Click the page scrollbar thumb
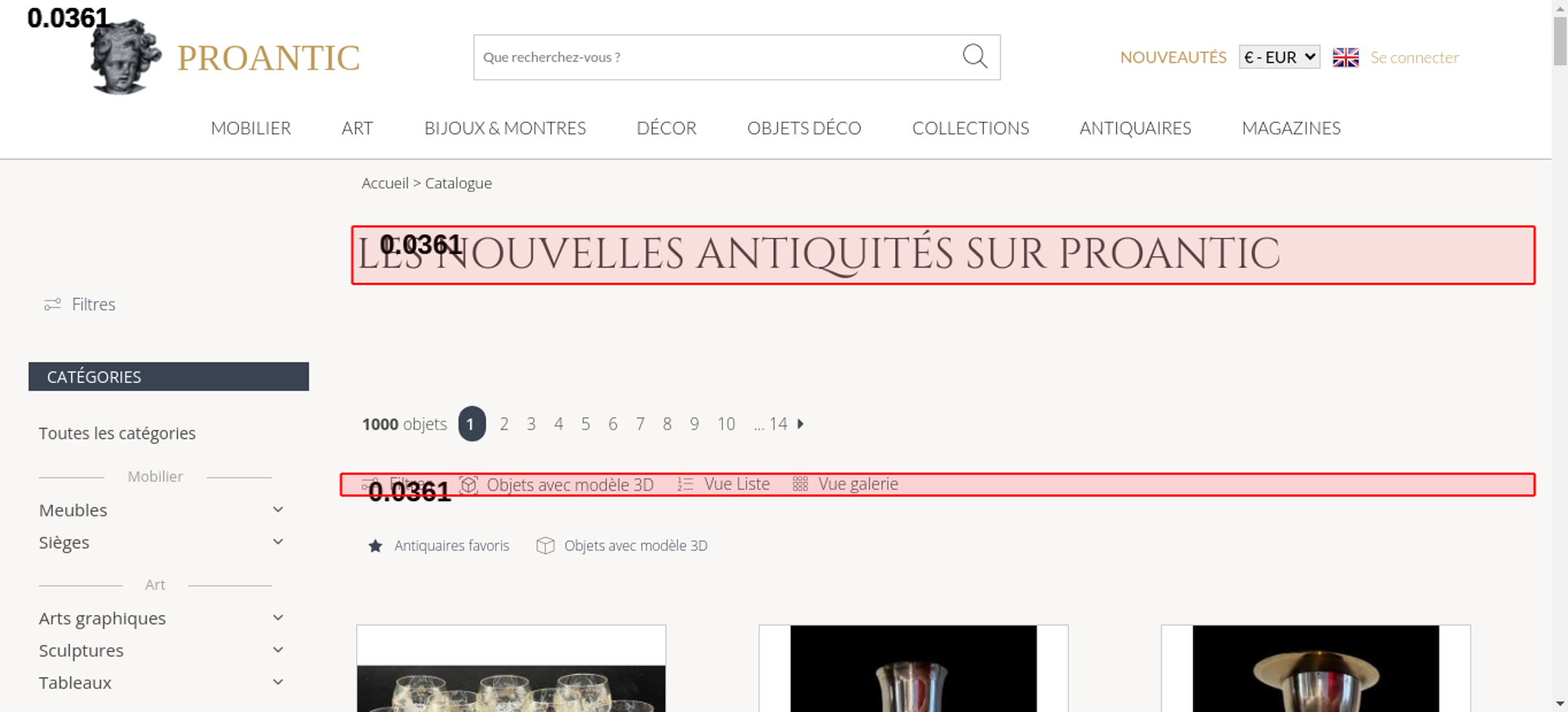The height and width of the screenshot is (712, 1568). pyautogui.click(x=1560, y=41)
